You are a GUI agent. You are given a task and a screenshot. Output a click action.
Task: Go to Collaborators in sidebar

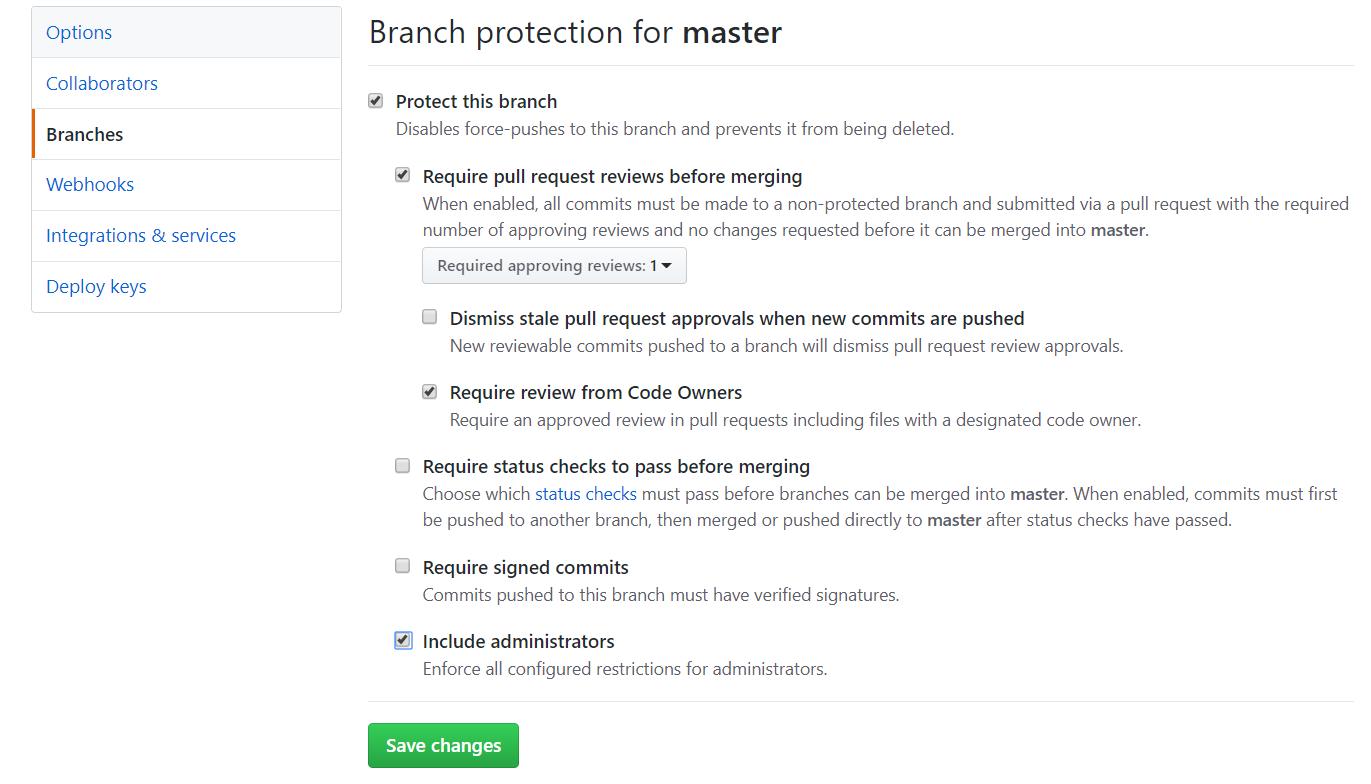[102, 83]
